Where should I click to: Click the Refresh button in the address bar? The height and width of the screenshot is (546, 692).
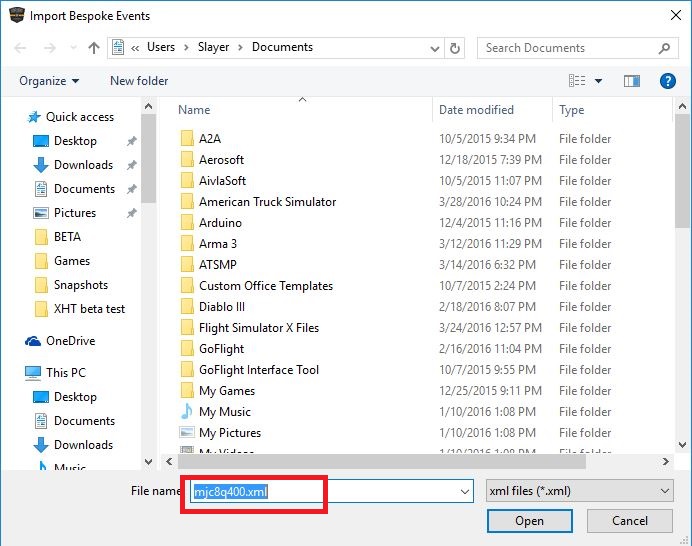[x=456, y=47]
